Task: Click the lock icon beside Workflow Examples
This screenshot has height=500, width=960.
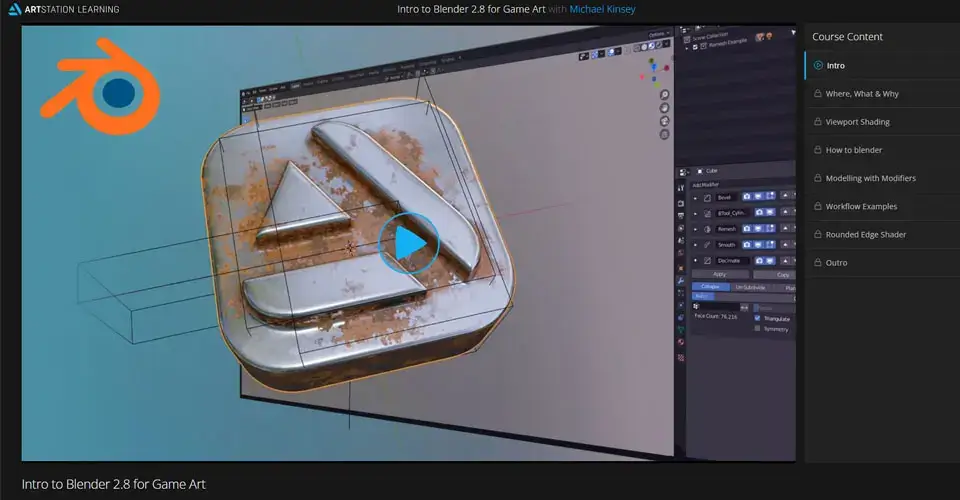Action: [818, 206]
